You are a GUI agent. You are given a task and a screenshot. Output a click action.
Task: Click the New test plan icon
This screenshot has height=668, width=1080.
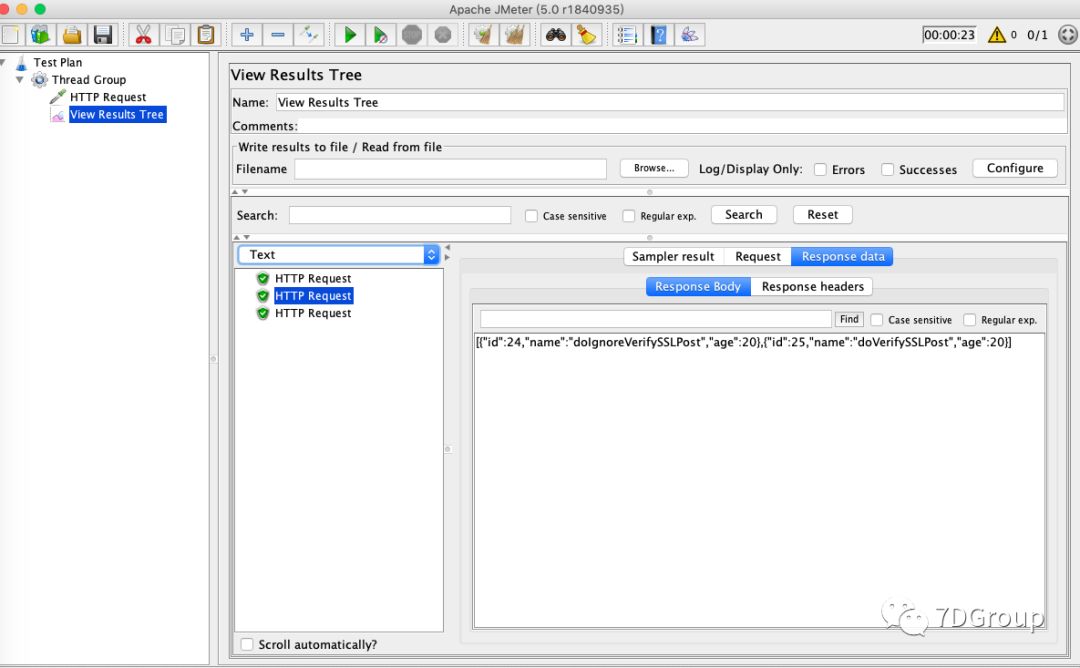coord(10,34)
